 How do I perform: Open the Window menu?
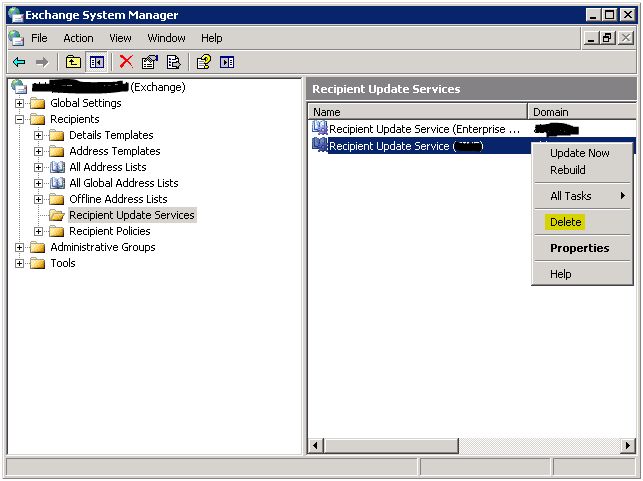166,38
